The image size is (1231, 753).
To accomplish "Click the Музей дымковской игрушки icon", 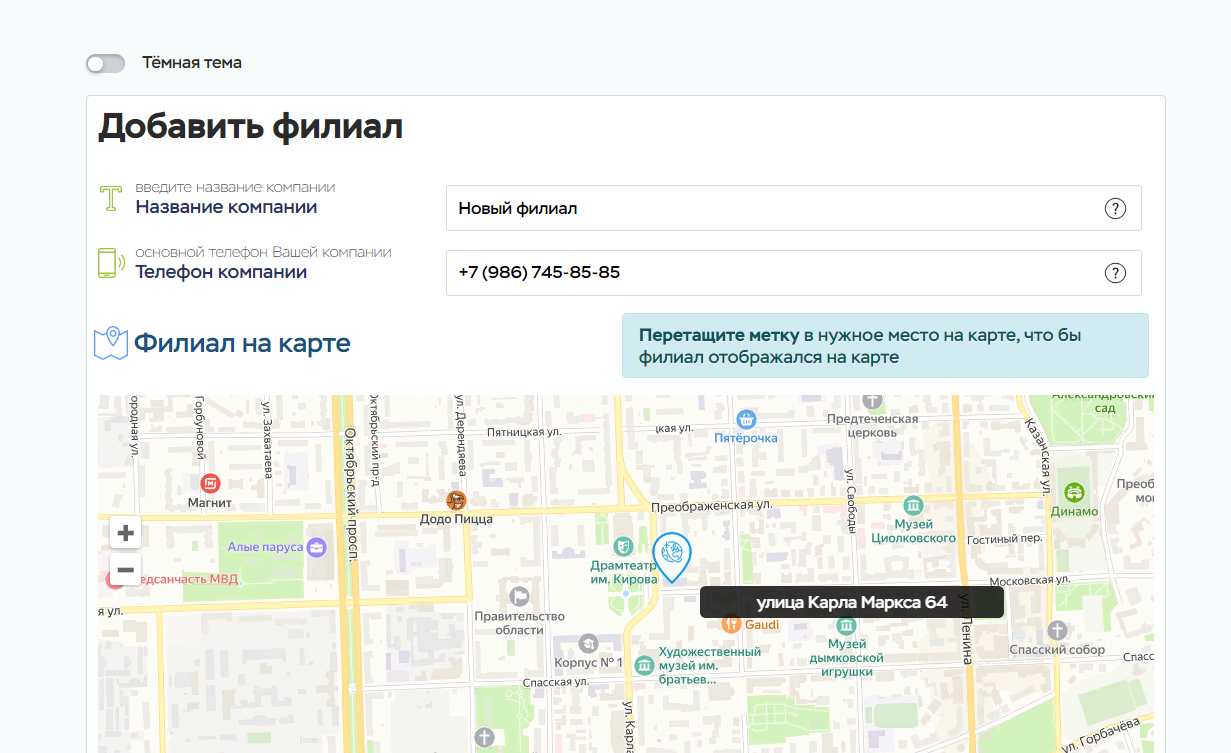I will (847, 626).
